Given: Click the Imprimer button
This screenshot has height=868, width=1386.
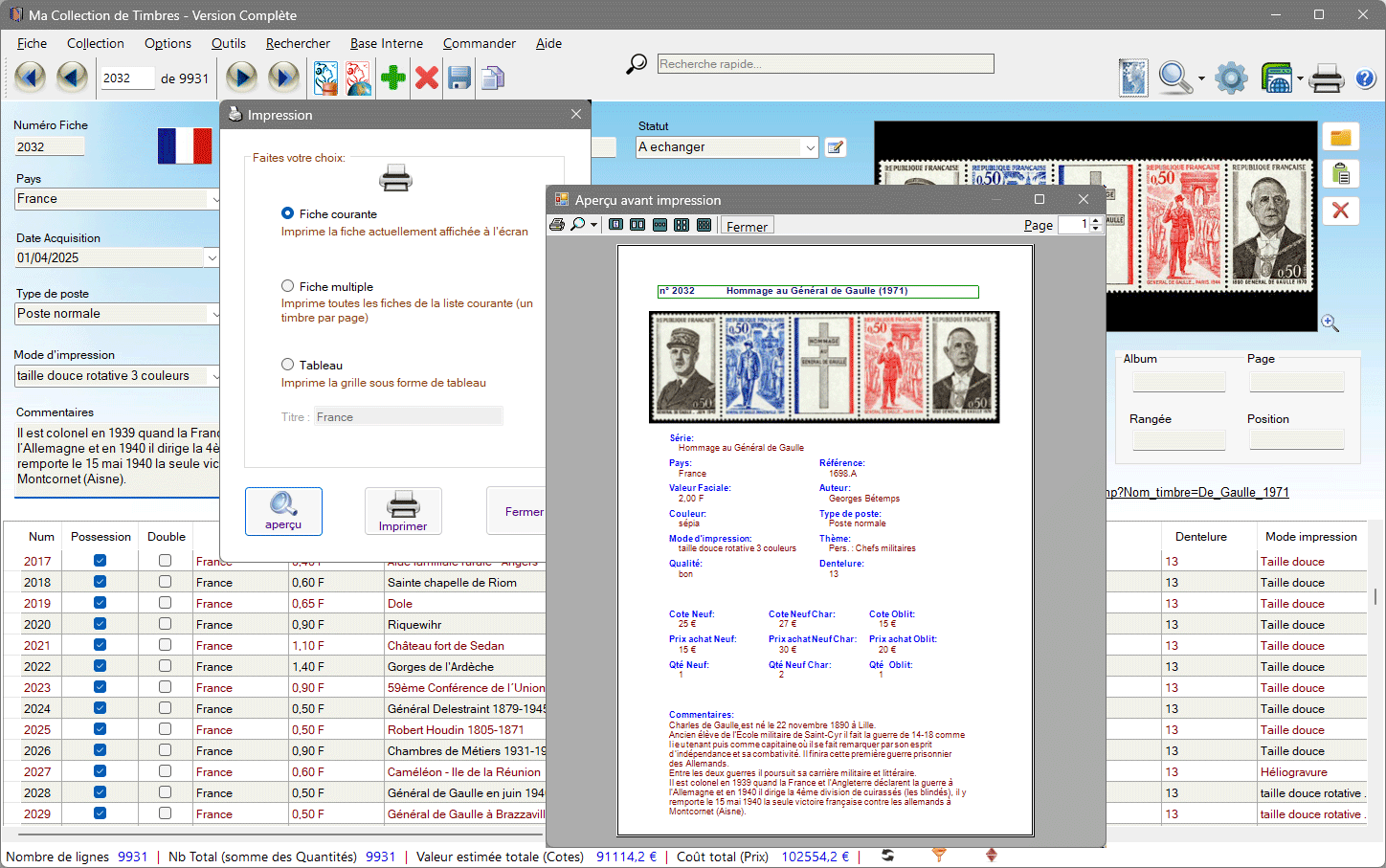Looking at the screenshot, I should pos(403,511).
